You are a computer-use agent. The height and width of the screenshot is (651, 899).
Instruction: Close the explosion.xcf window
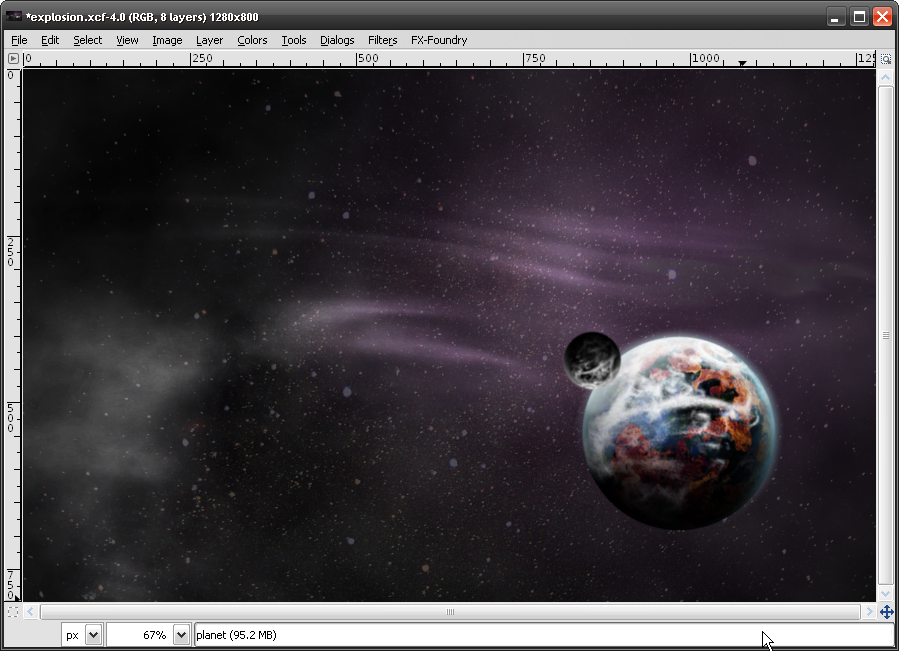(x=882, y=17)
